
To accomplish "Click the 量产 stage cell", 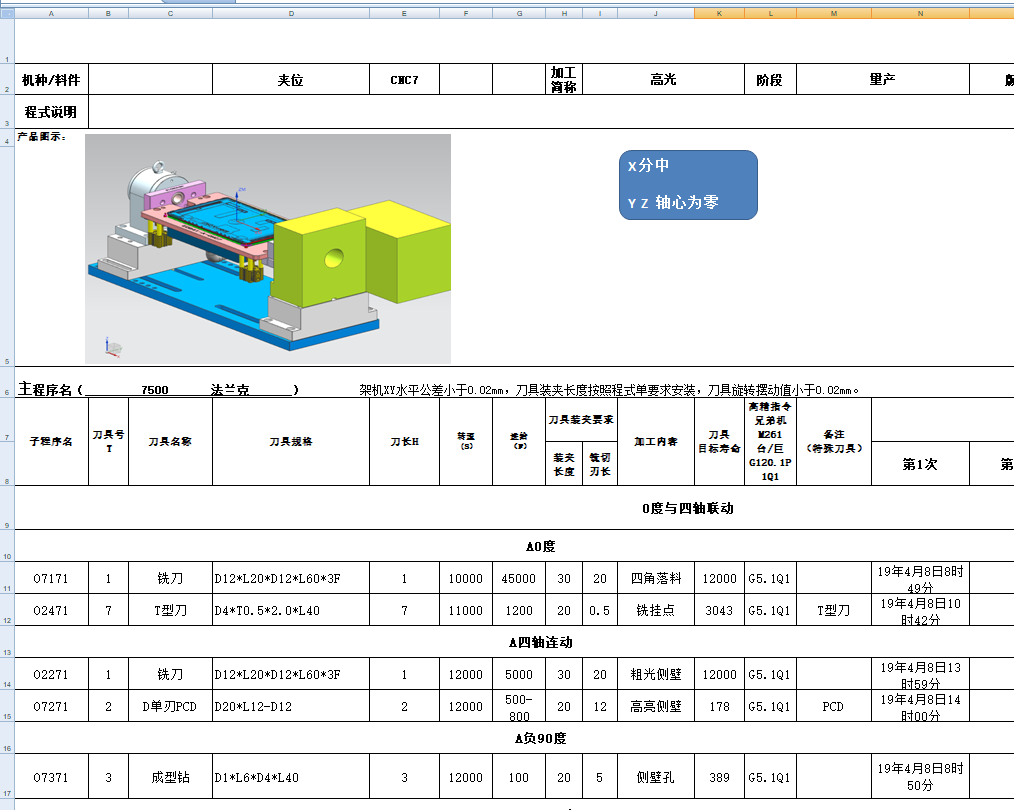I will [x=882, y=78].
